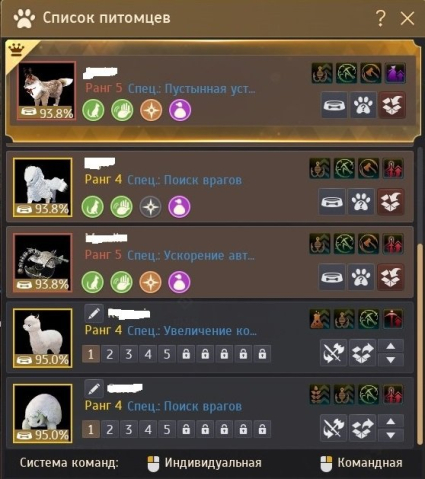Choose the Командная command system option
This screenshot has height=479, width=425.
361,463
